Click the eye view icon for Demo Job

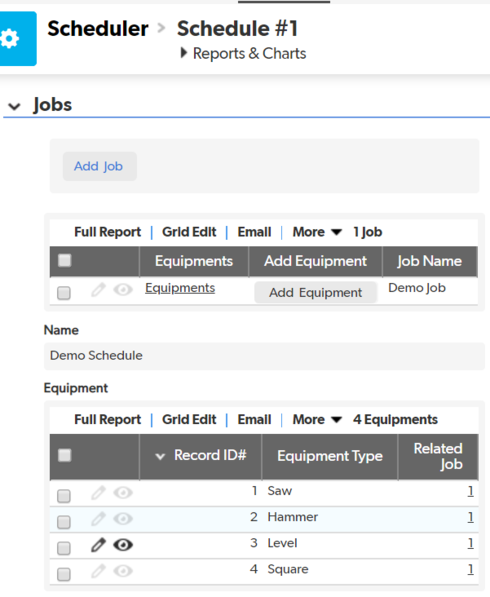tap(123, 290)
